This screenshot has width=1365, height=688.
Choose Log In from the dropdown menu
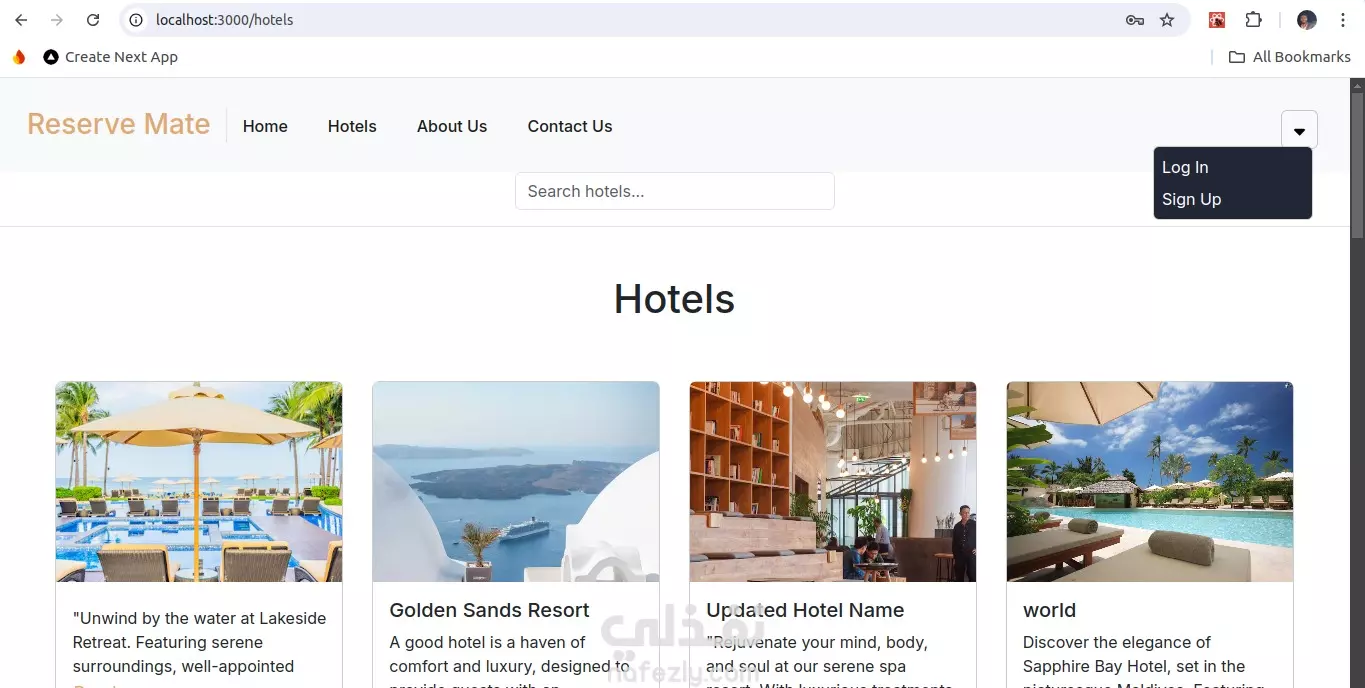click(x=1185, y=167)
